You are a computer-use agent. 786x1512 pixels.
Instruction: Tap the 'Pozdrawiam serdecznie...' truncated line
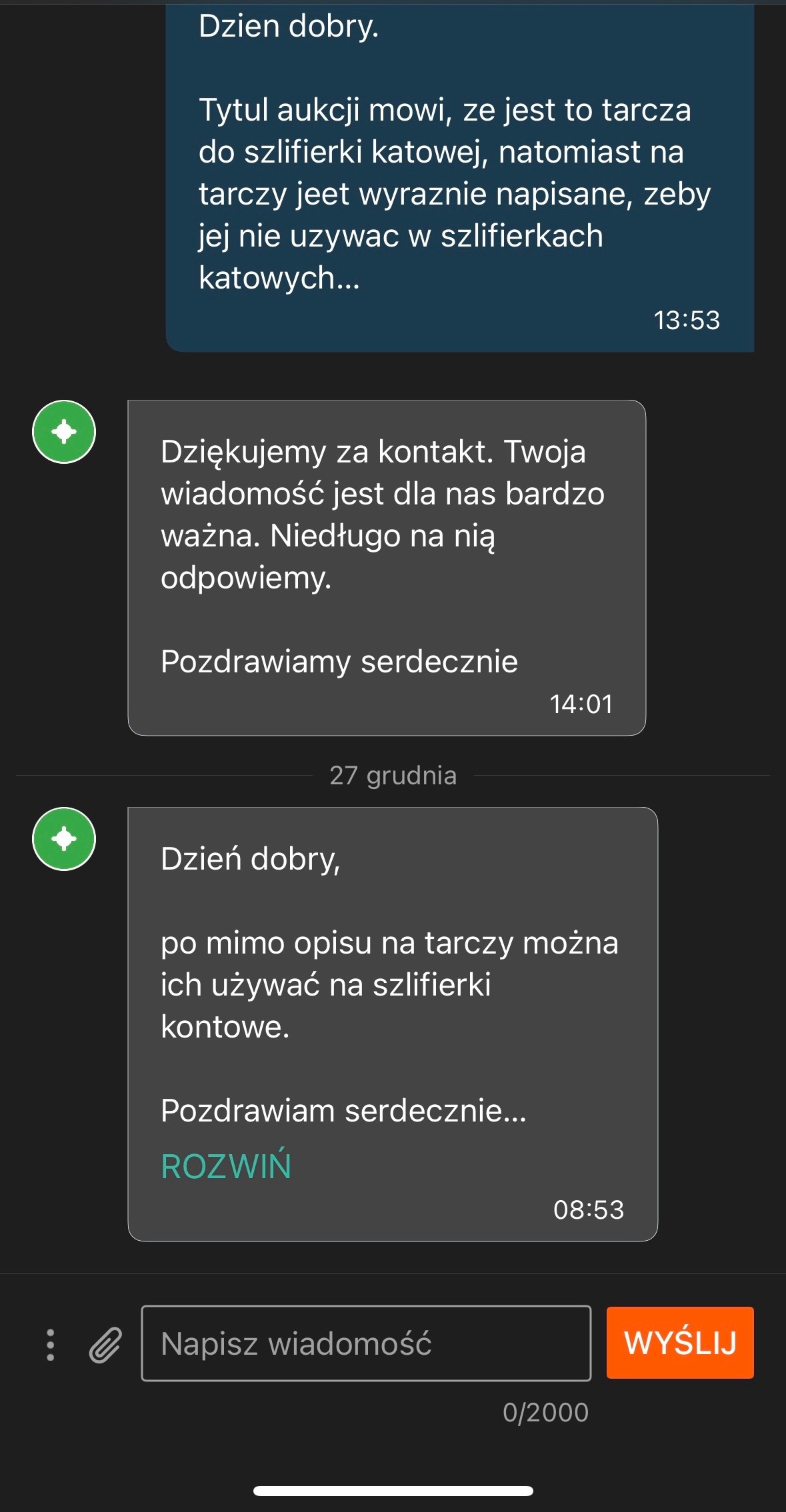343,1111
